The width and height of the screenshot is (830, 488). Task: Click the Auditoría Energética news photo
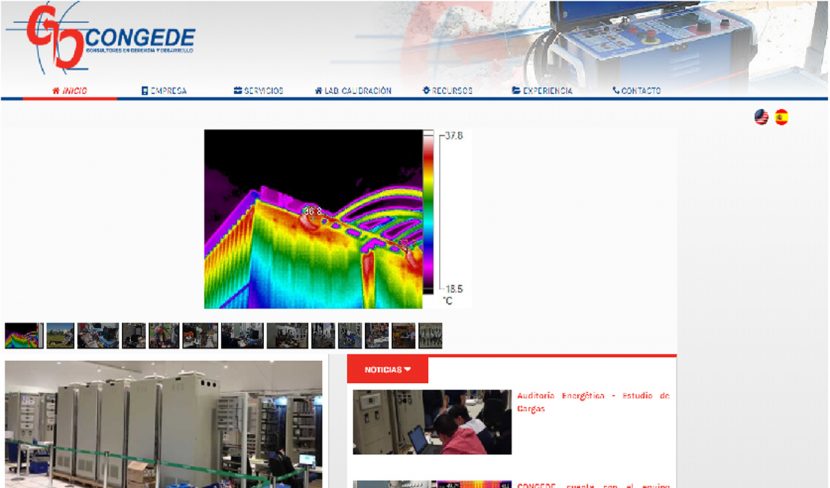[431, 422]
